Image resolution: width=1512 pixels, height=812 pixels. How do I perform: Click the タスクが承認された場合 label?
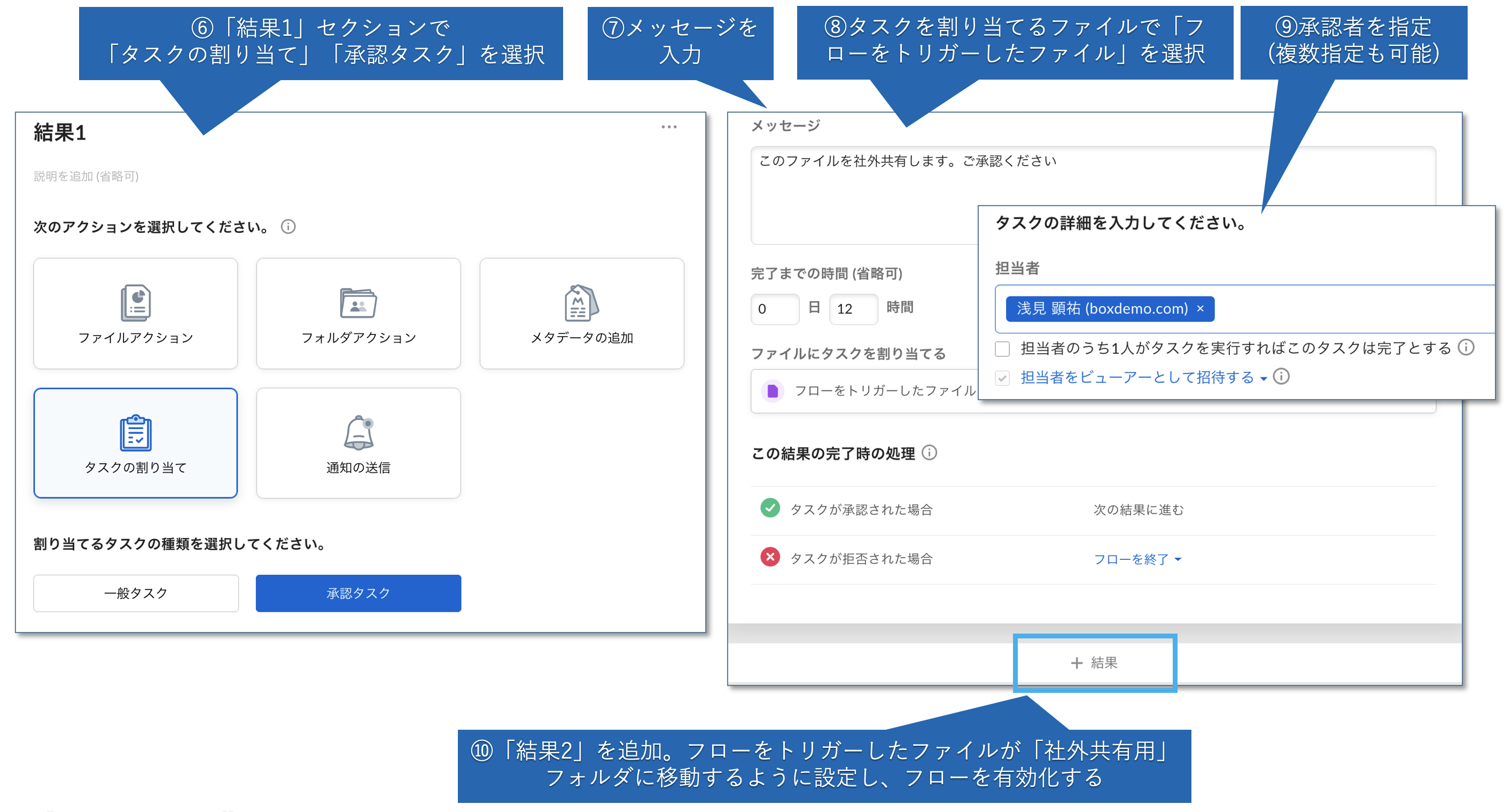[861, 509]
